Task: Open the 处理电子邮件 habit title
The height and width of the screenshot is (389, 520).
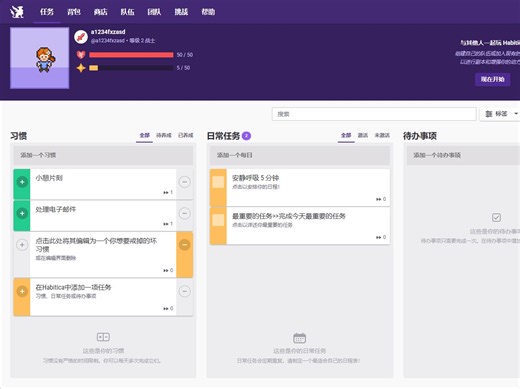Action: coord(56,209)
